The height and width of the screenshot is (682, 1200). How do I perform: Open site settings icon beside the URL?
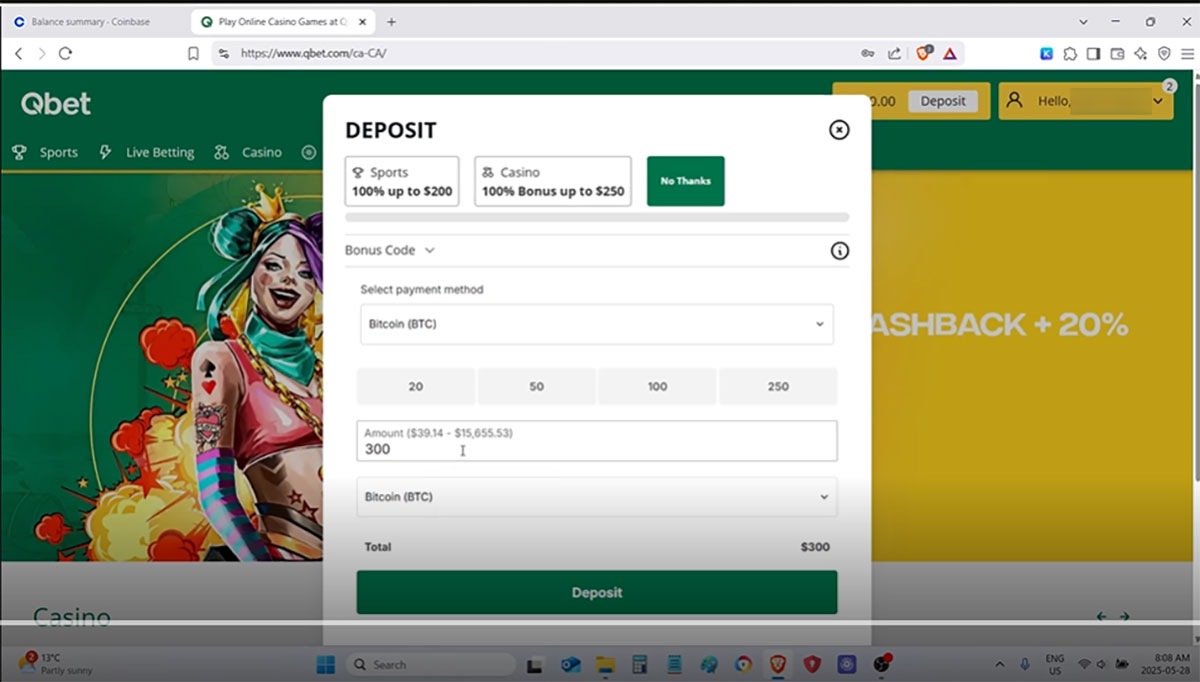[224, 53]
